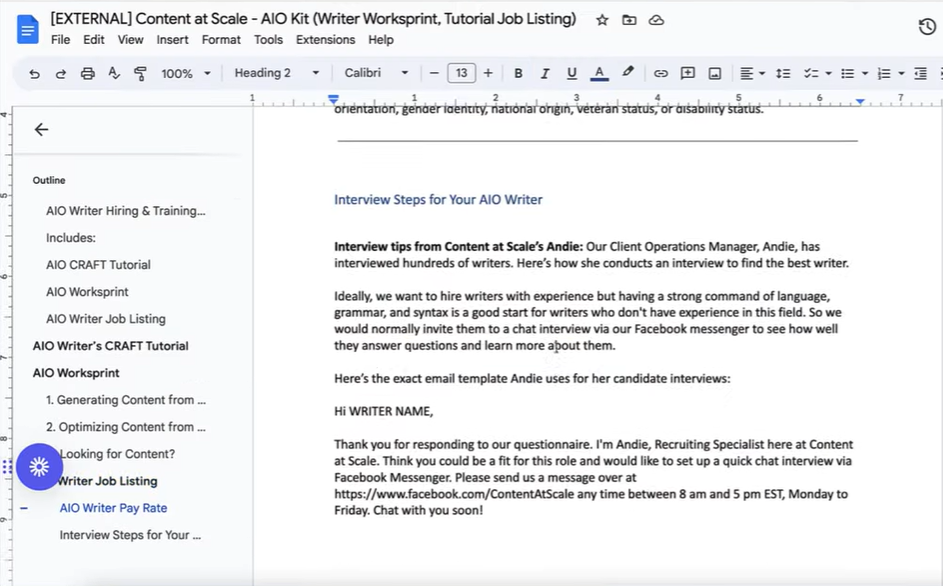
Task: Open the Calibri font dropdown
Action: pyautogui.click(x=376, y=73)
